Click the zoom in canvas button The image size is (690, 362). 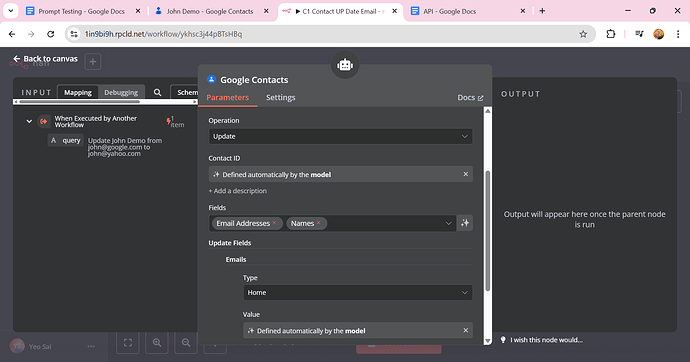click(157, 343)
